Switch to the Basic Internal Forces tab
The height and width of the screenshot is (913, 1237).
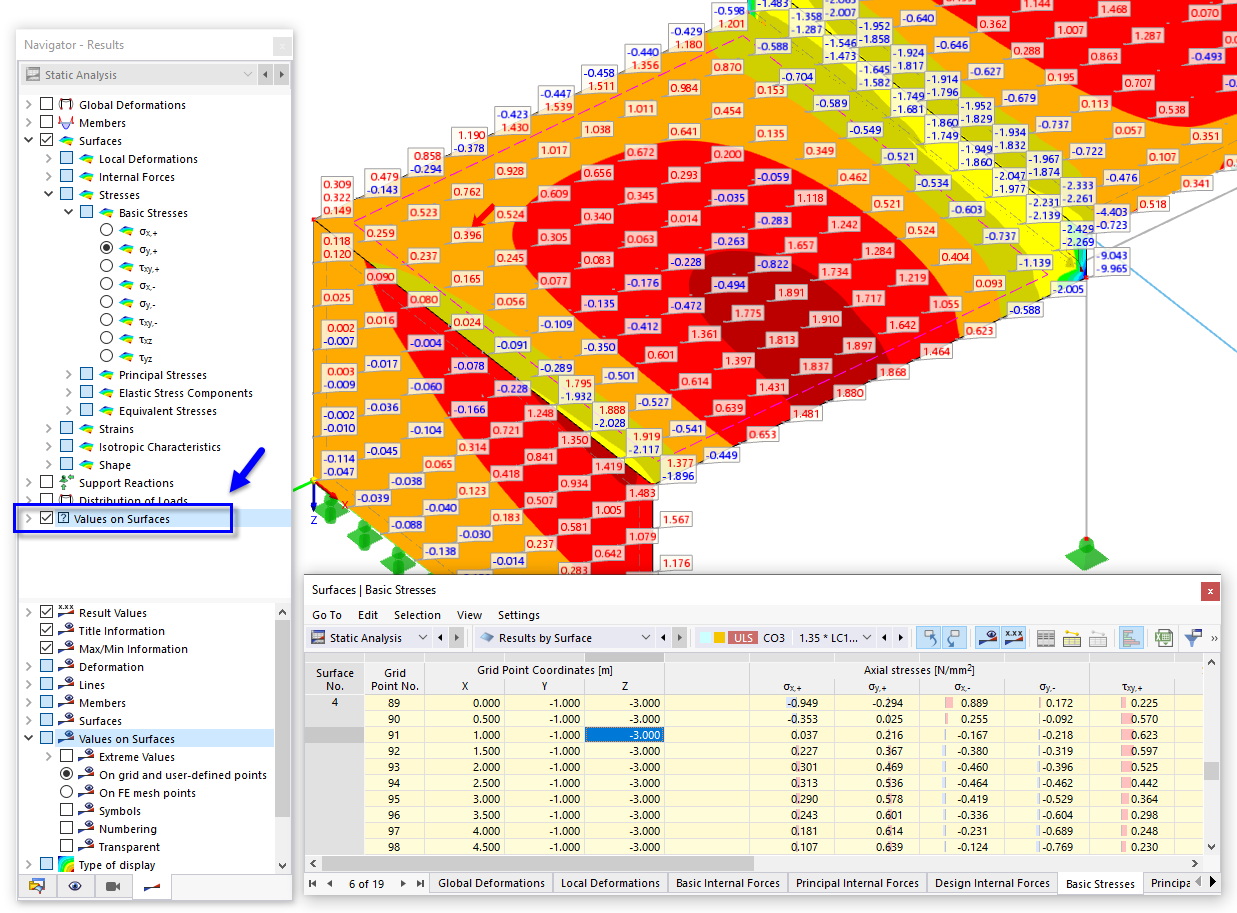[727, 883]
